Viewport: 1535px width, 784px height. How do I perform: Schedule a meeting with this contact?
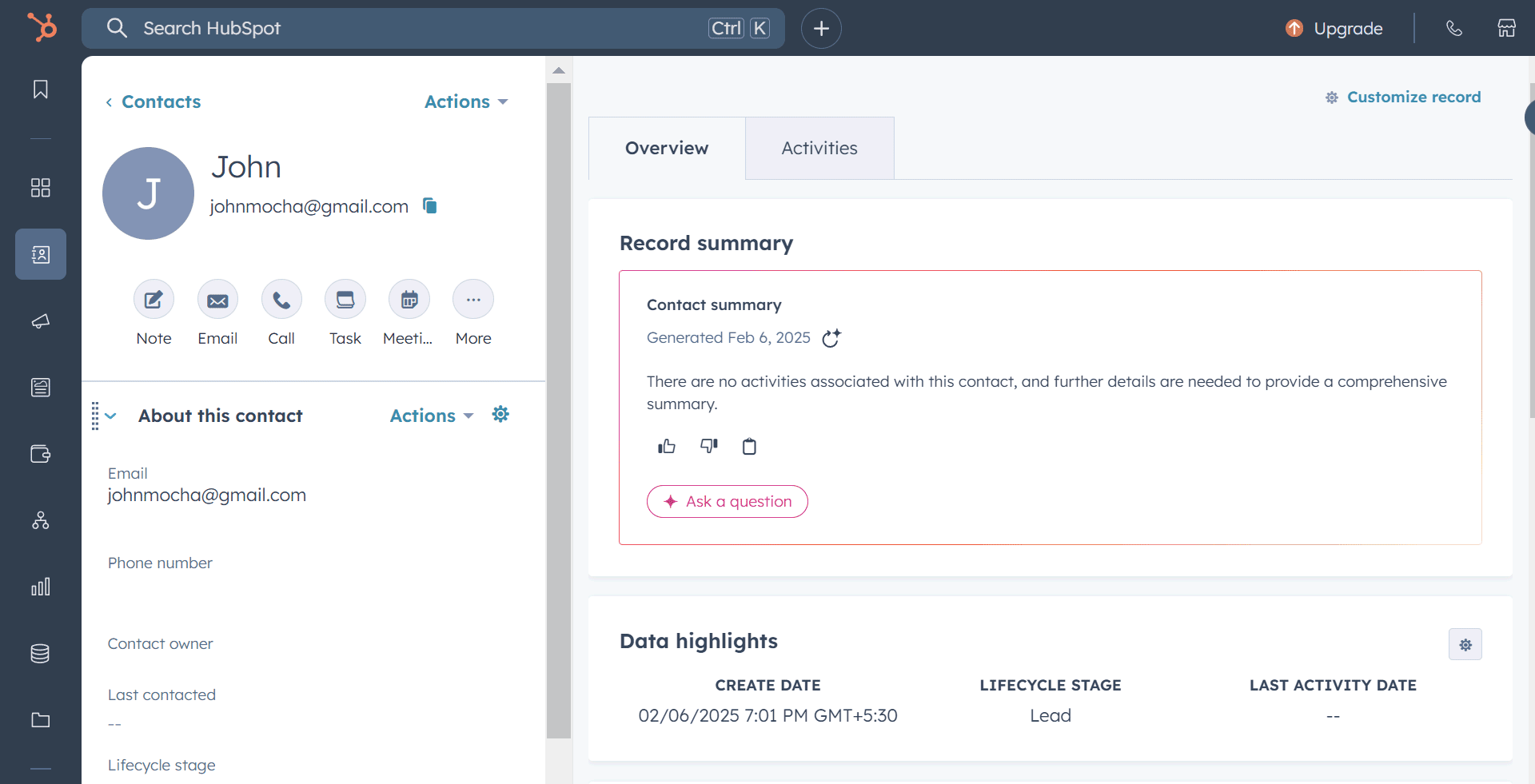coord(409,300)
